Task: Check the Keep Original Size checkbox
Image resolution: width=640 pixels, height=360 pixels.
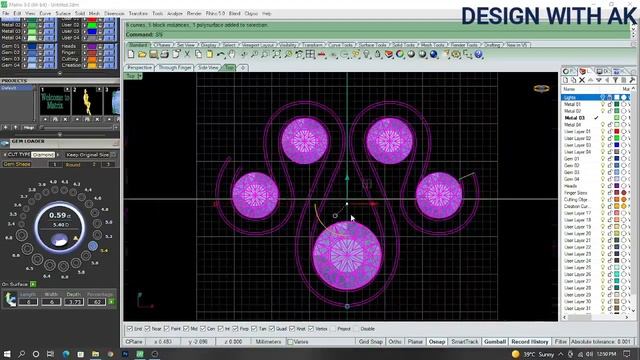Action: 113,155
